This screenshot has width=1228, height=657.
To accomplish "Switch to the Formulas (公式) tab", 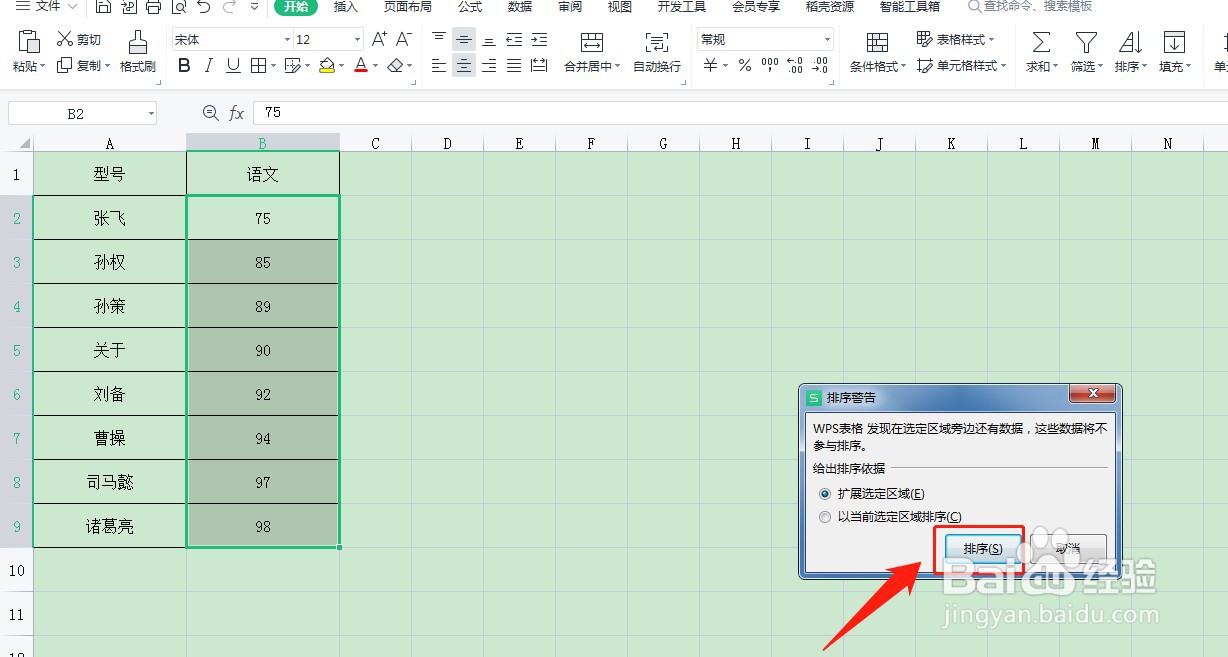I will (470, 7).
